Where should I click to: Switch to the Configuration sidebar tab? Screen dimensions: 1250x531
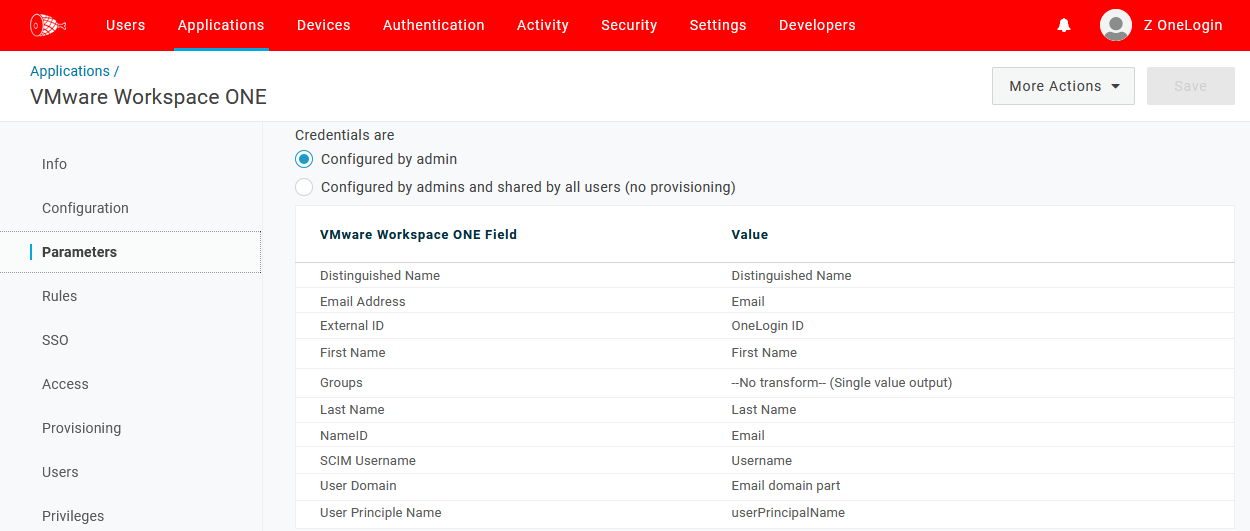(85, 208)
